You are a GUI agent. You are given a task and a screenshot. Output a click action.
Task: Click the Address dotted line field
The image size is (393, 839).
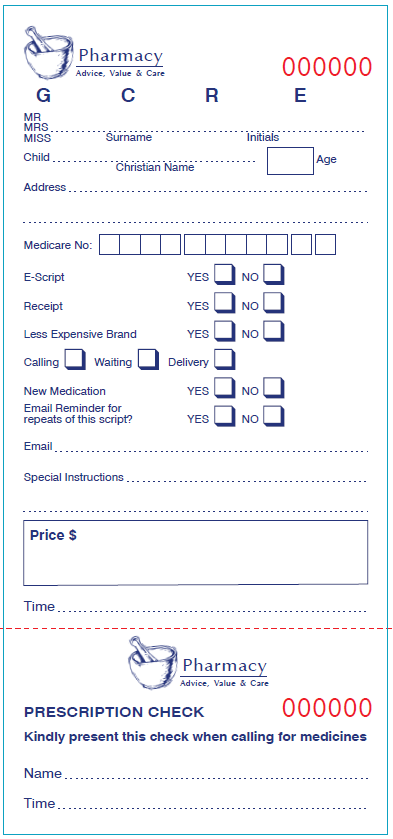tap(218, 190)
